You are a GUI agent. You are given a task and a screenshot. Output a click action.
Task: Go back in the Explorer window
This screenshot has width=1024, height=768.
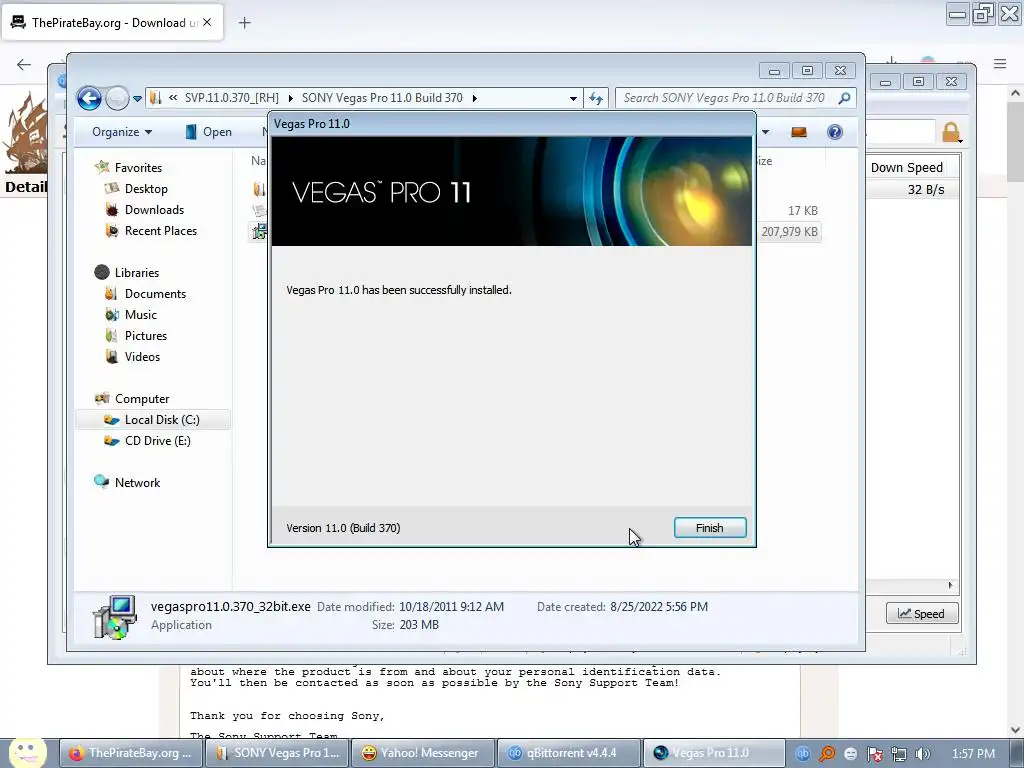point(89,98)
